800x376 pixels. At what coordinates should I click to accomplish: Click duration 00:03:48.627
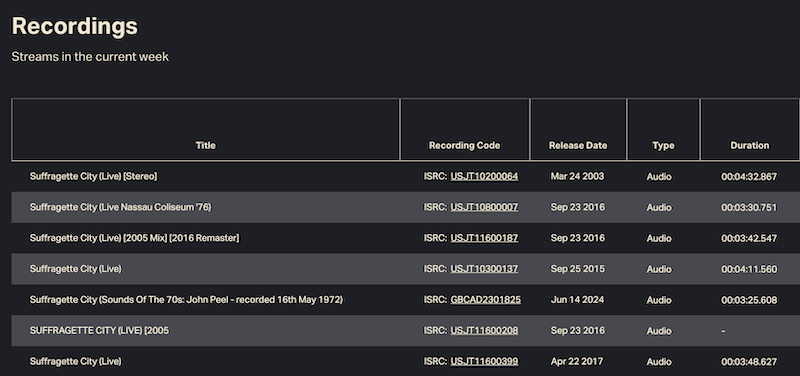(749, 362)
